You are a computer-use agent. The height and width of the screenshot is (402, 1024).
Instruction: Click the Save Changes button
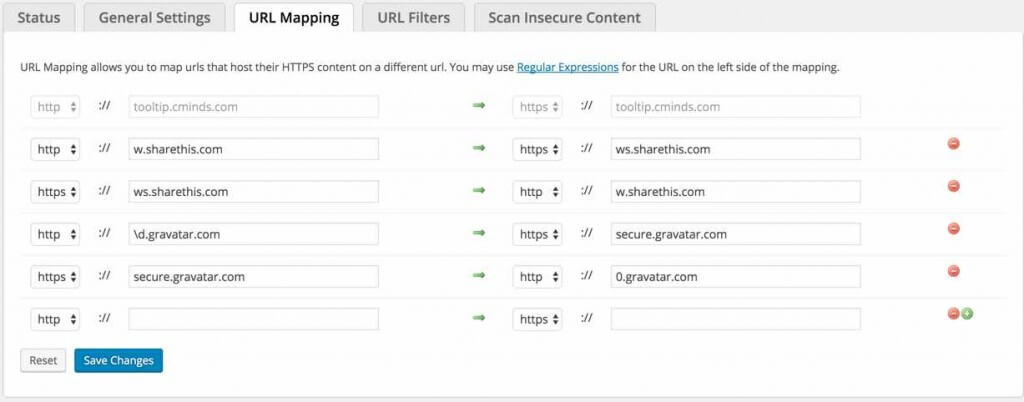[x=118, y=360]
